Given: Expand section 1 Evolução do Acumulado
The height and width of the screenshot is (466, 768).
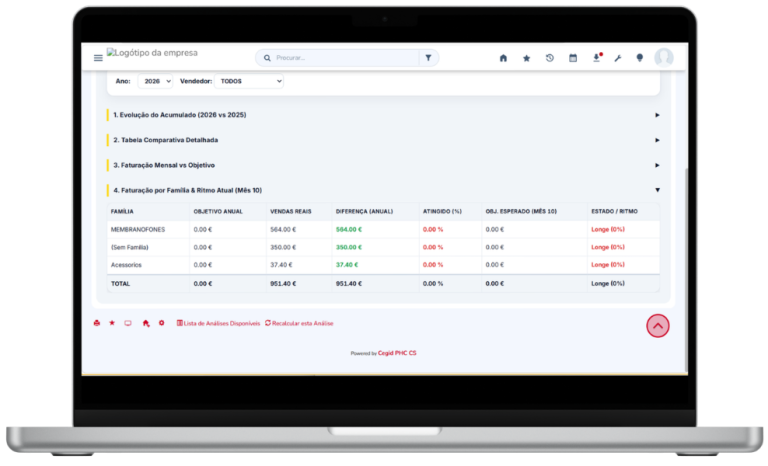Looking at the screenshot, I should click(383, 115).
